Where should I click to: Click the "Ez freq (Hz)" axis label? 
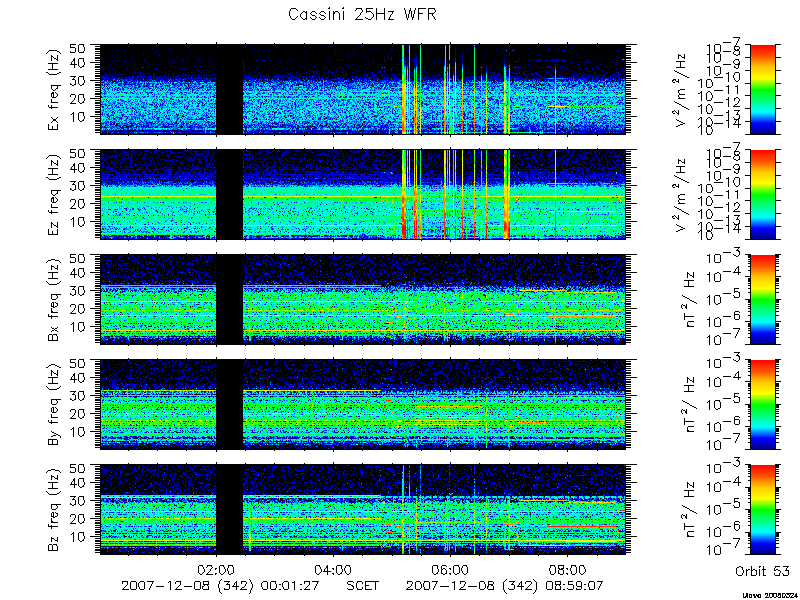coord(55,194)
